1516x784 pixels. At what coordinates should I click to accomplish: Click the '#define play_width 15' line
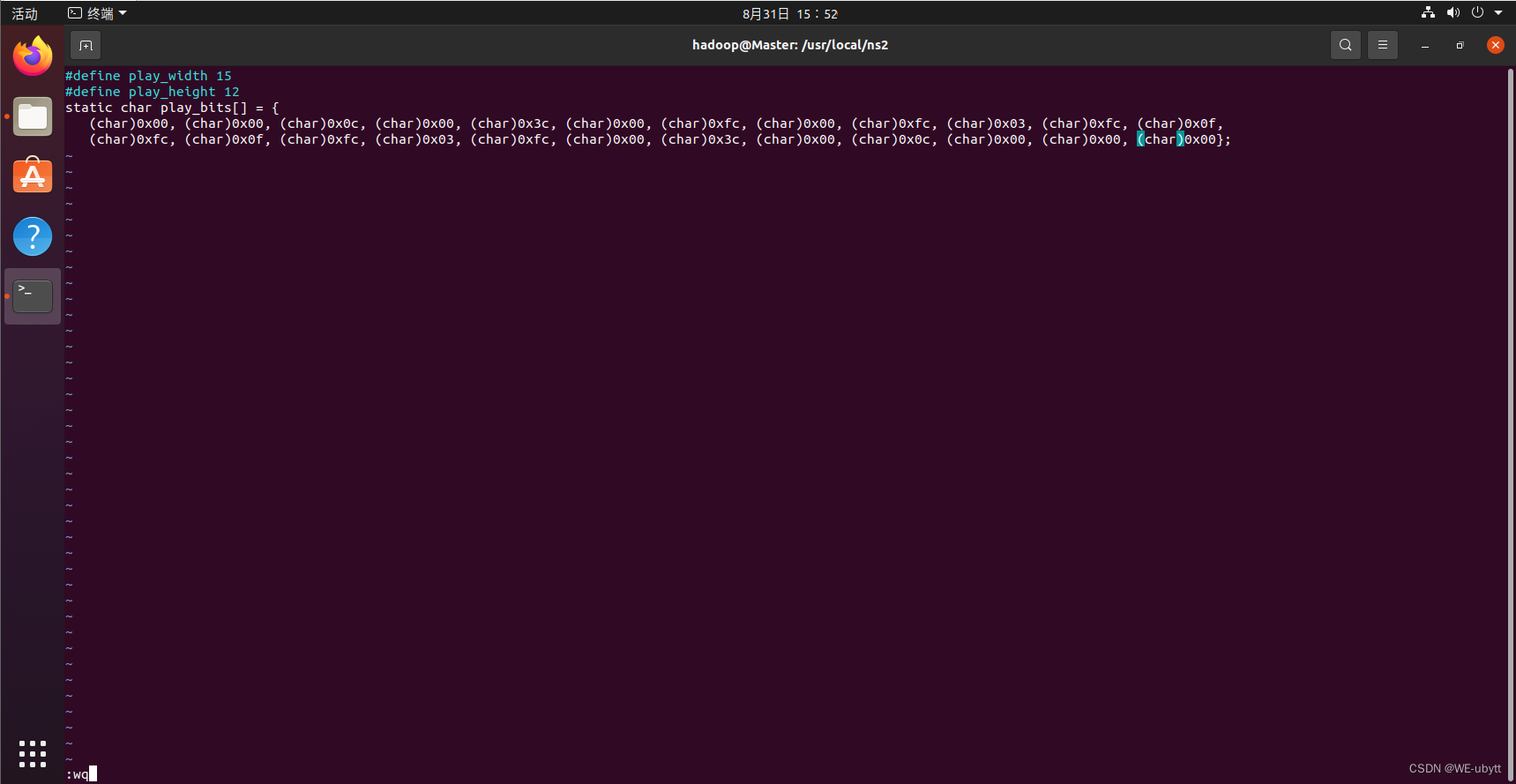pos(148,76)
